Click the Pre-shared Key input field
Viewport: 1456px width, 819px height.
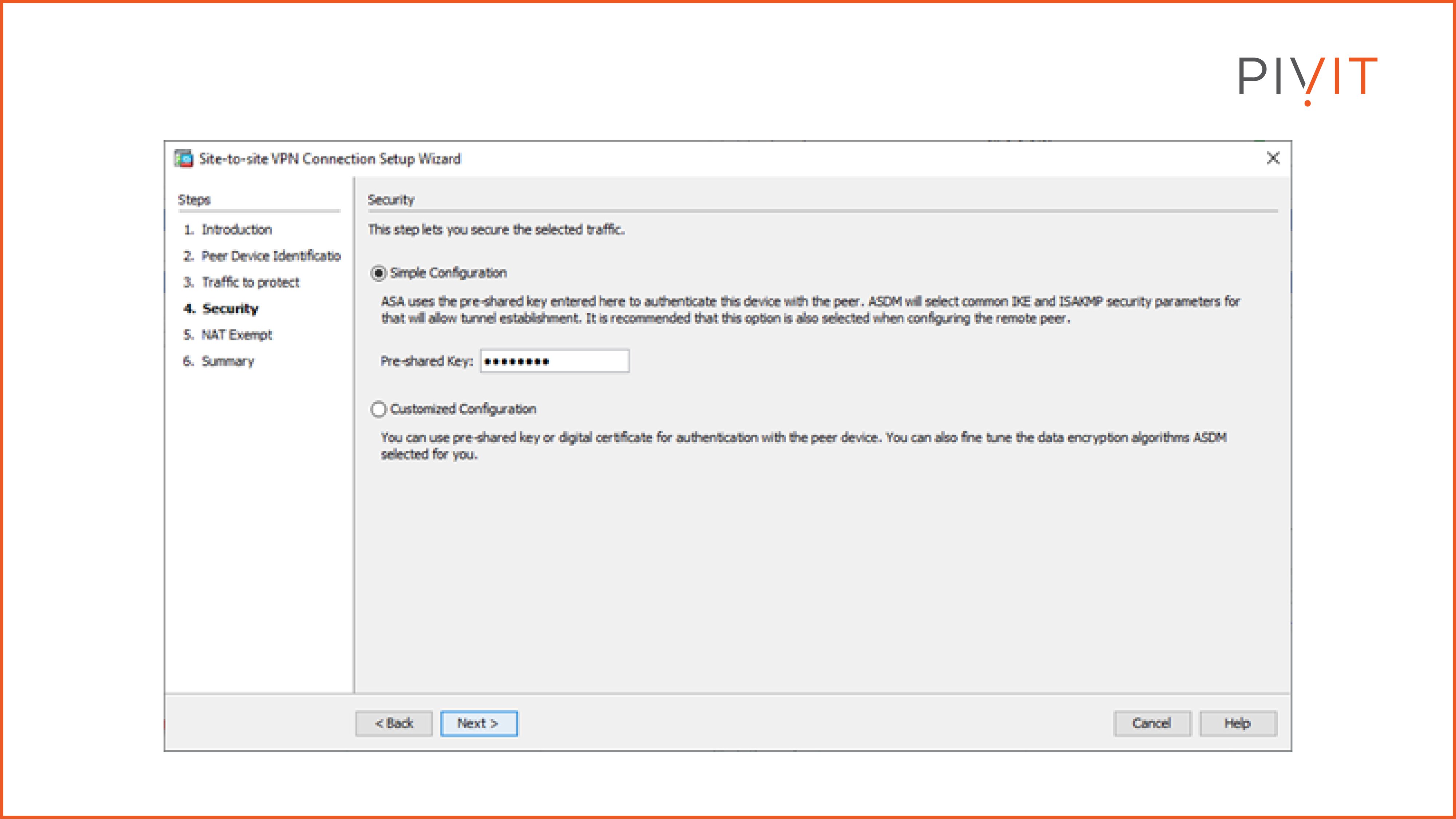[554, 361]
